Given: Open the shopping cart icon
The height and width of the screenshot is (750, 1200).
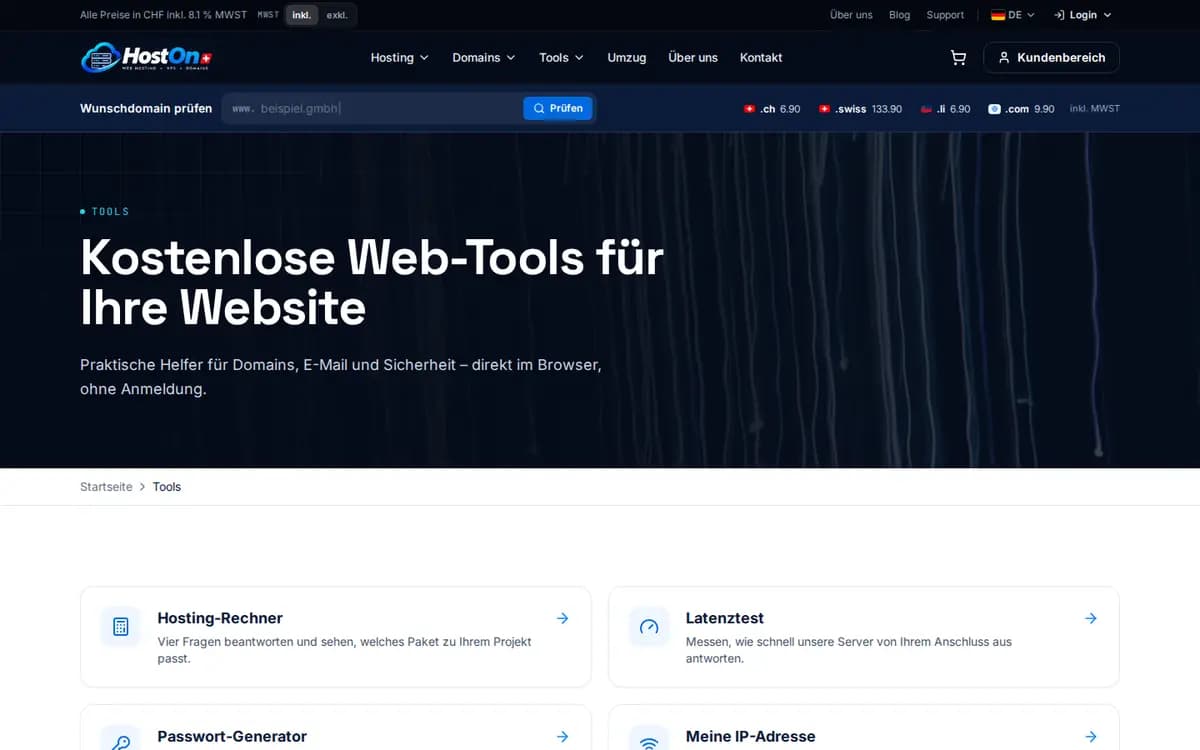Looking at the screenshot, I should 958,58.
